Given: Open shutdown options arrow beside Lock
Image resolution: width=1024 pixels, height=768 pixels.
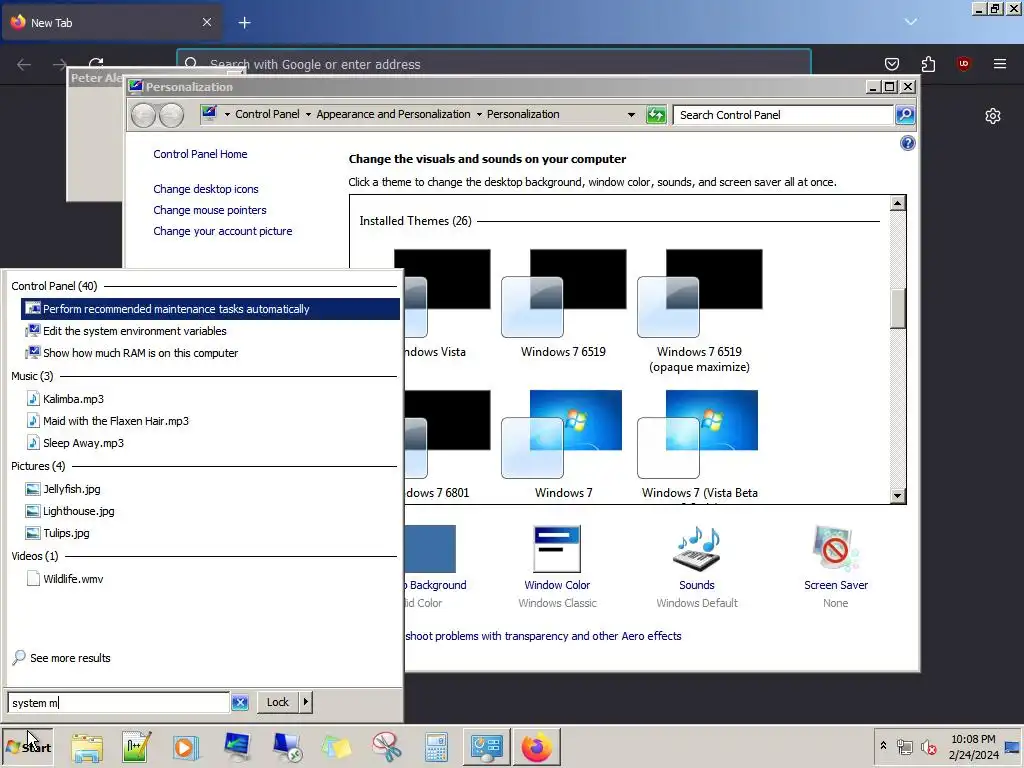Looking at the screenshot, I should point(306,702).
